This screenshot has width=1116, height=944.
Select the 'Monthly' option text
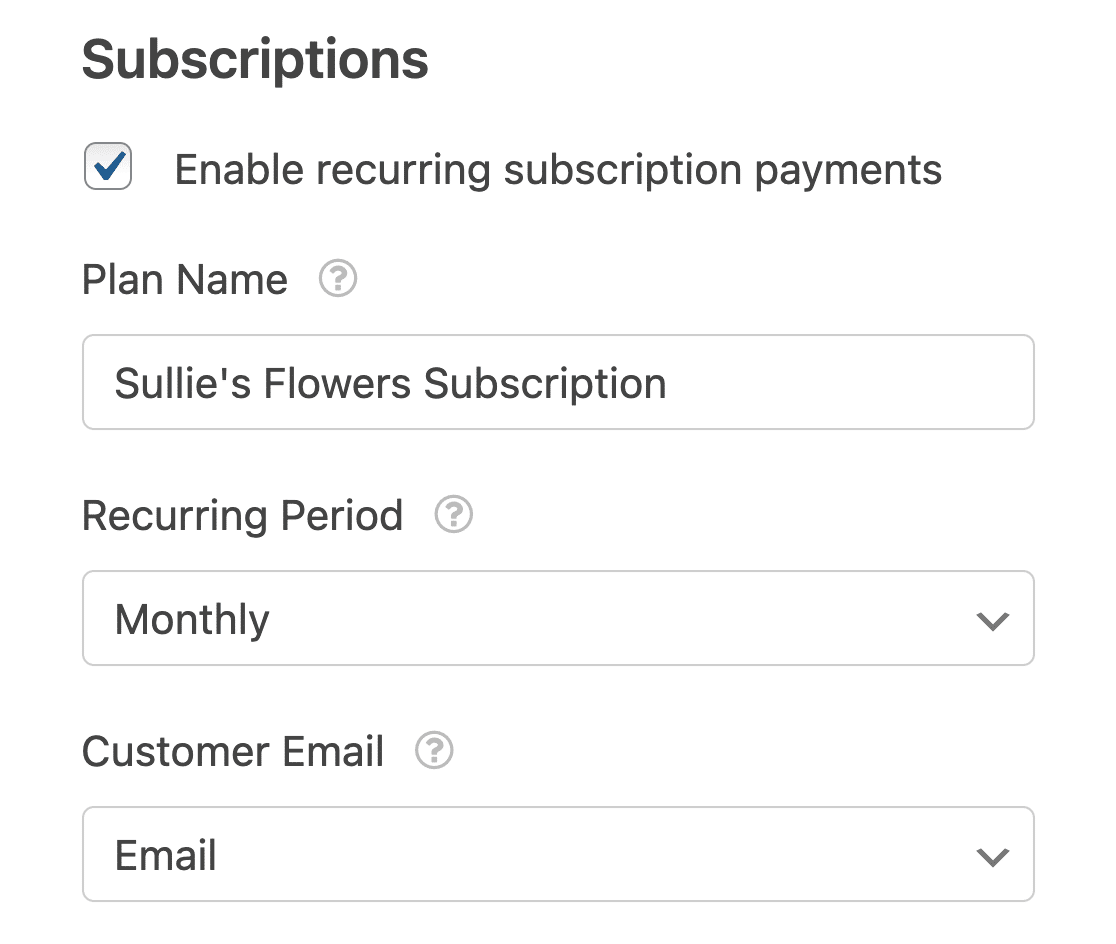192,619
